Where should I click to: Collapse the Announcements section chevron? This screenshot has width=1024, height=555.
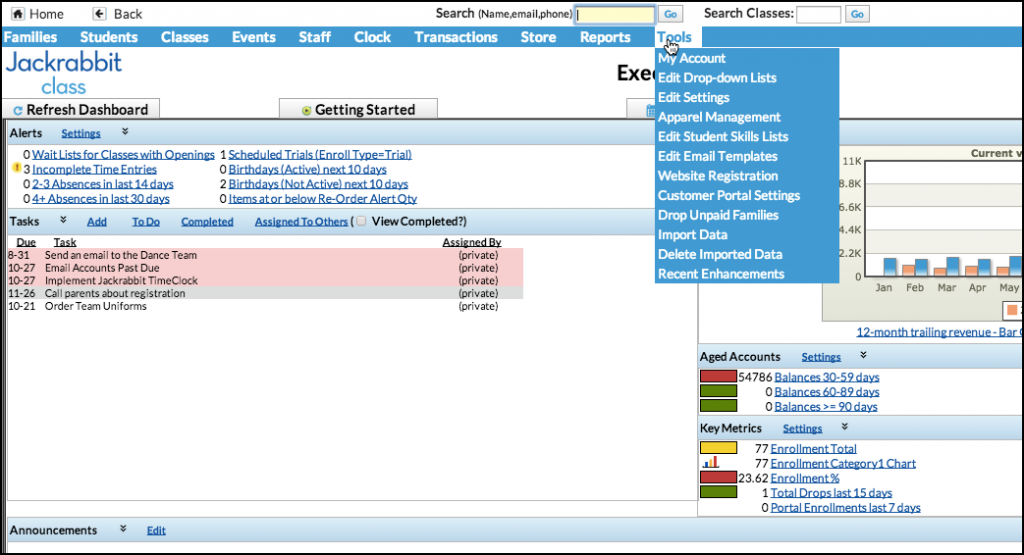(123, 529)
